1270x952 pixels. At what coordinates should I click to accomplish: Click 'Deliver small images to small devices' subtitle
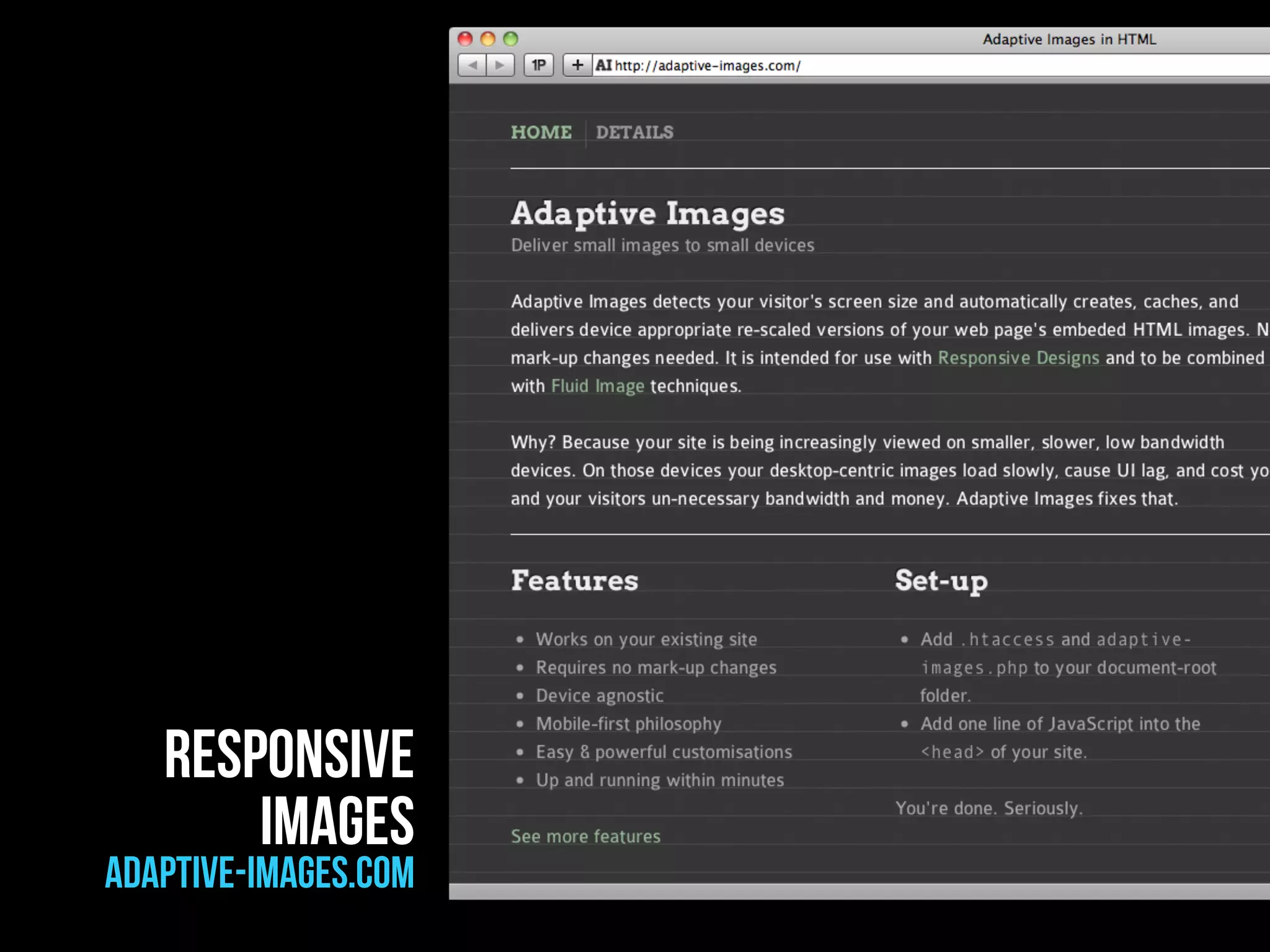[x=662, y=245]
